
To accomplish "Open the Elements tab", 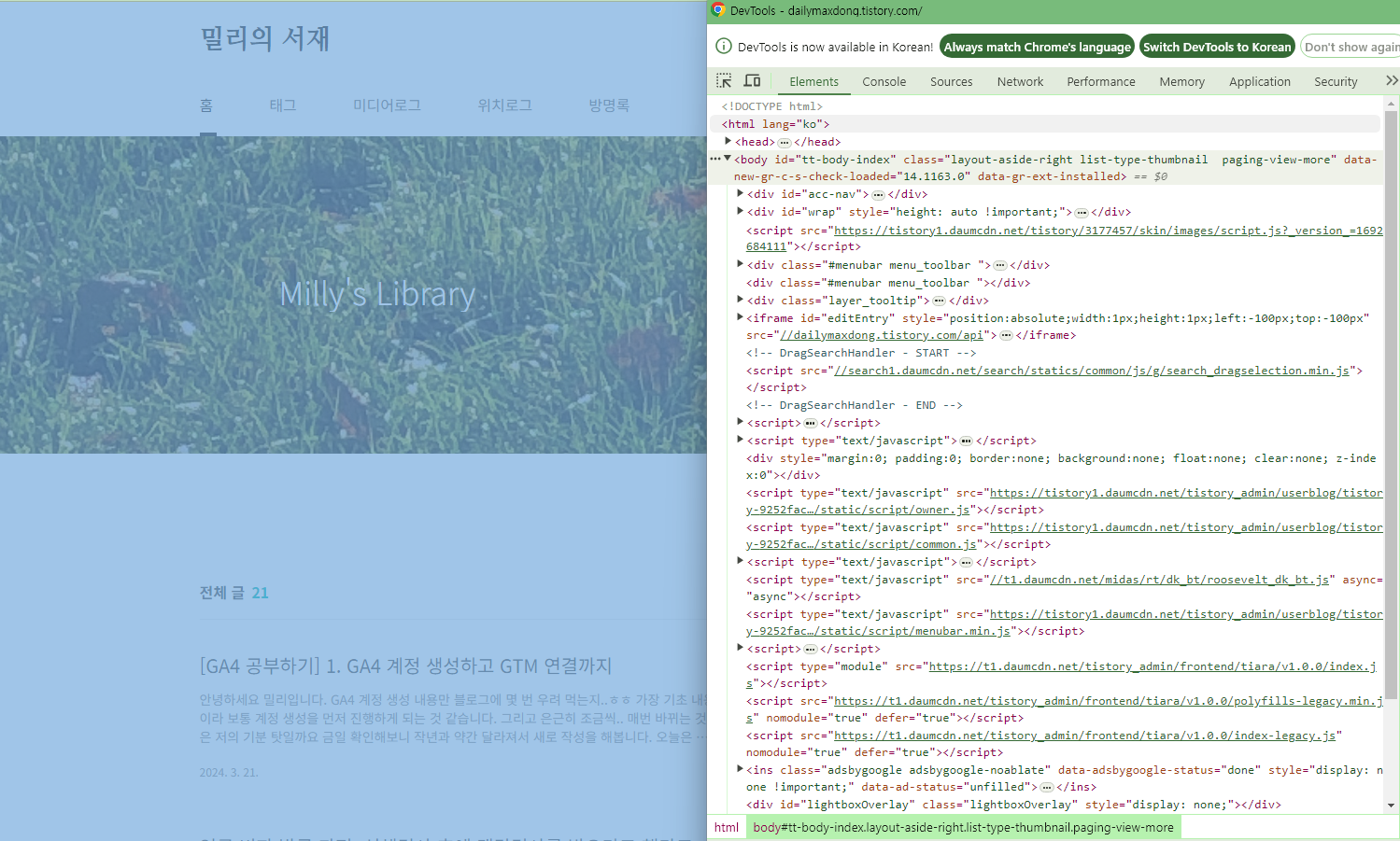I will (813, 81).
